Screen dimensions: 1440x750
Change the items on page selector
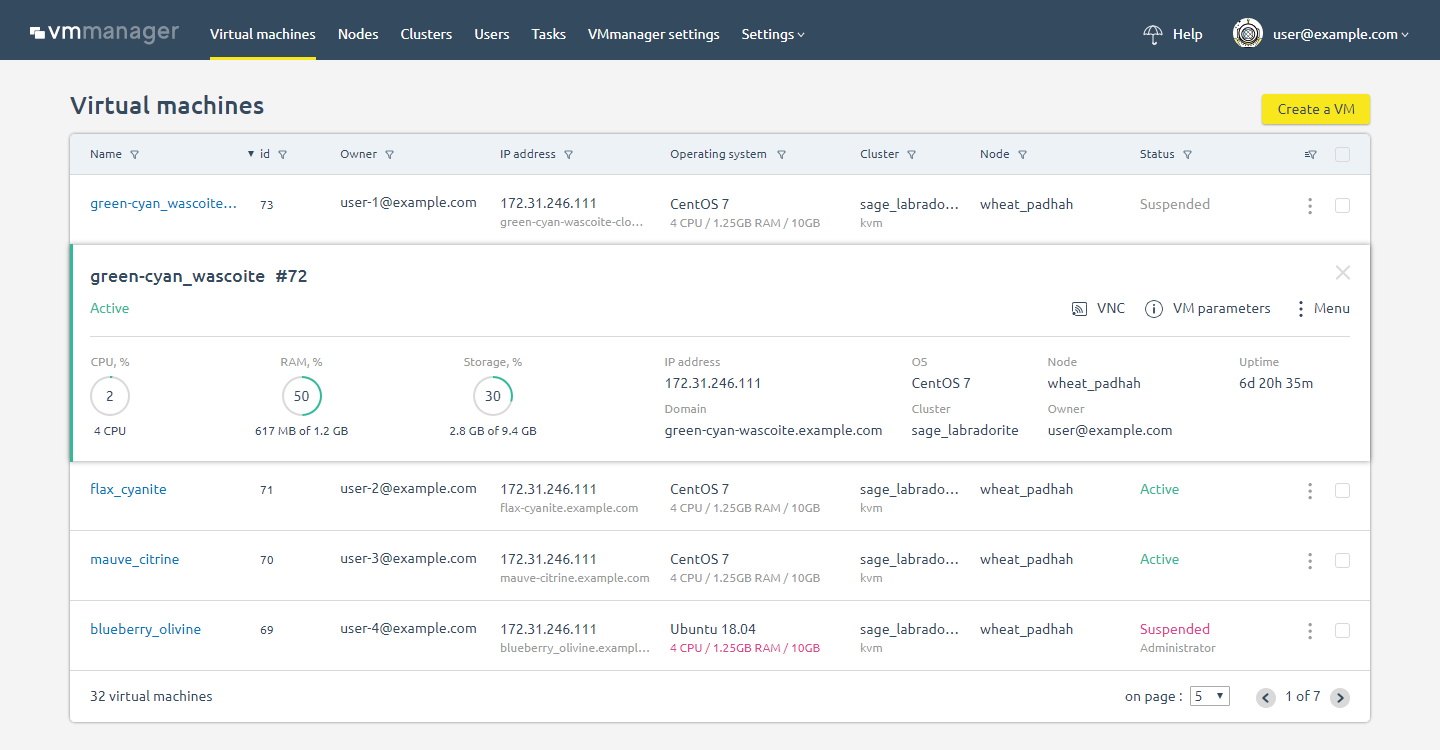(1209, 696)
